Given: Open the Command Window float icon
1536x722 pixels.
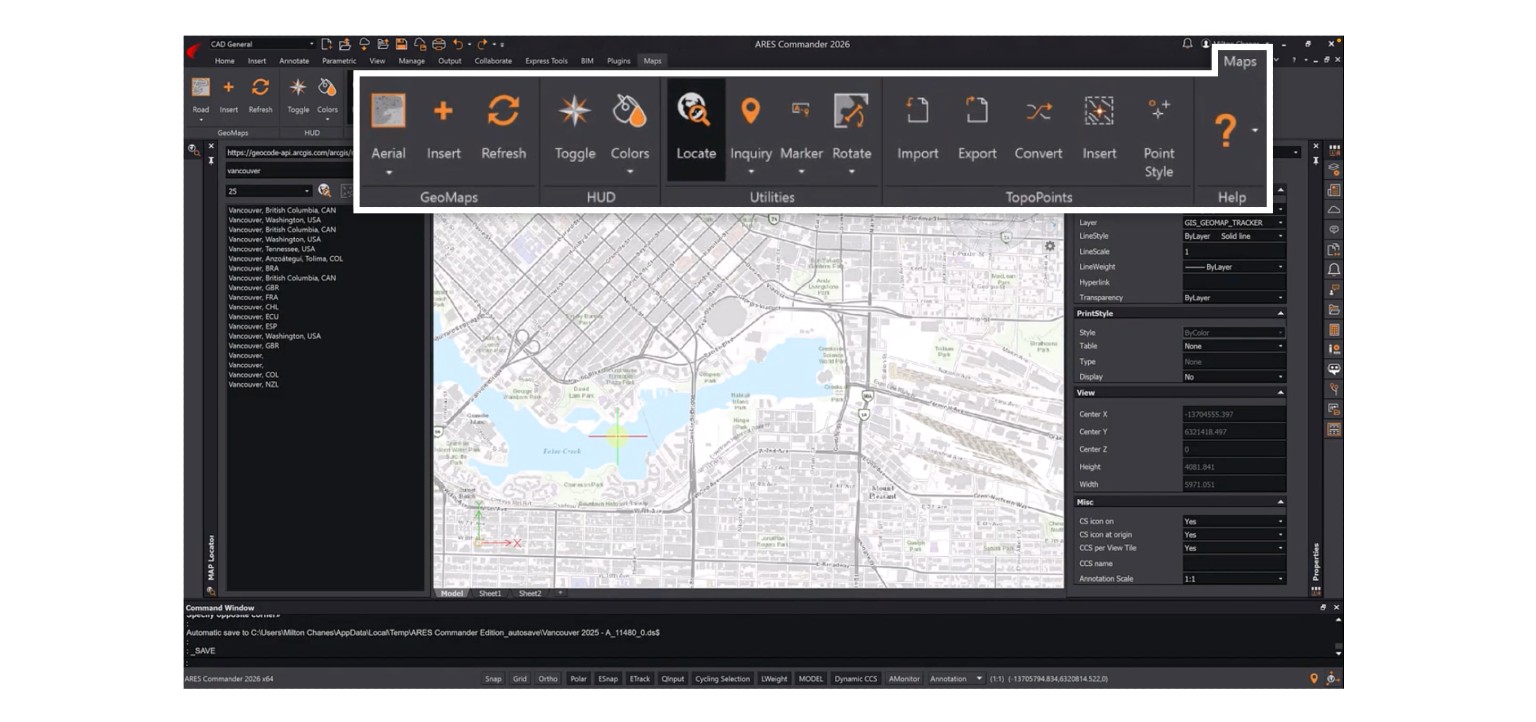Looking at the screenshot, I should click(1323, 607).
